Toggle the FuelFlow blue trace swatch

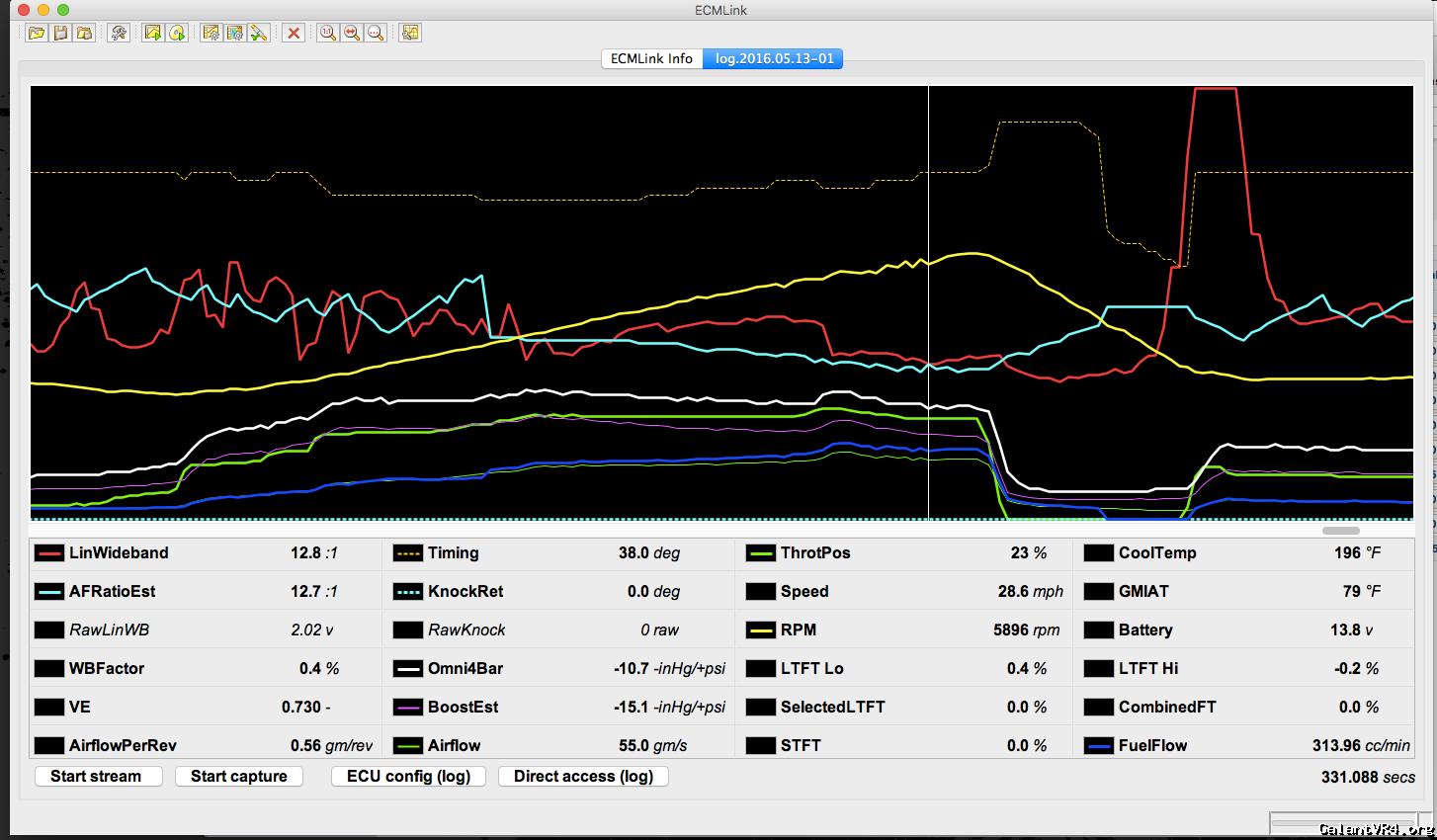point(1098,746)
